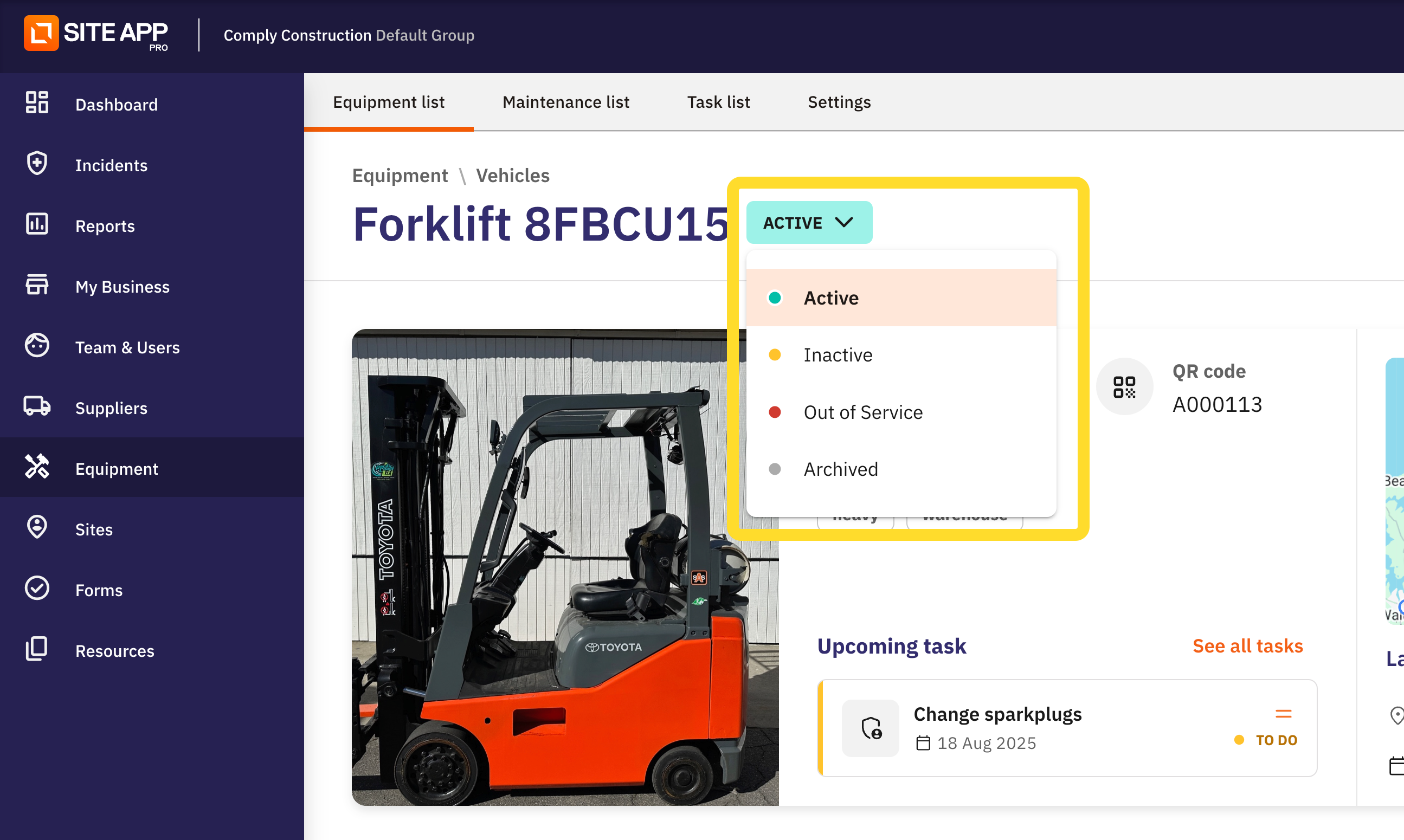1404x840 pixels.
Task: Switch to the Equipment list tab
Action: tap(388, 102)
